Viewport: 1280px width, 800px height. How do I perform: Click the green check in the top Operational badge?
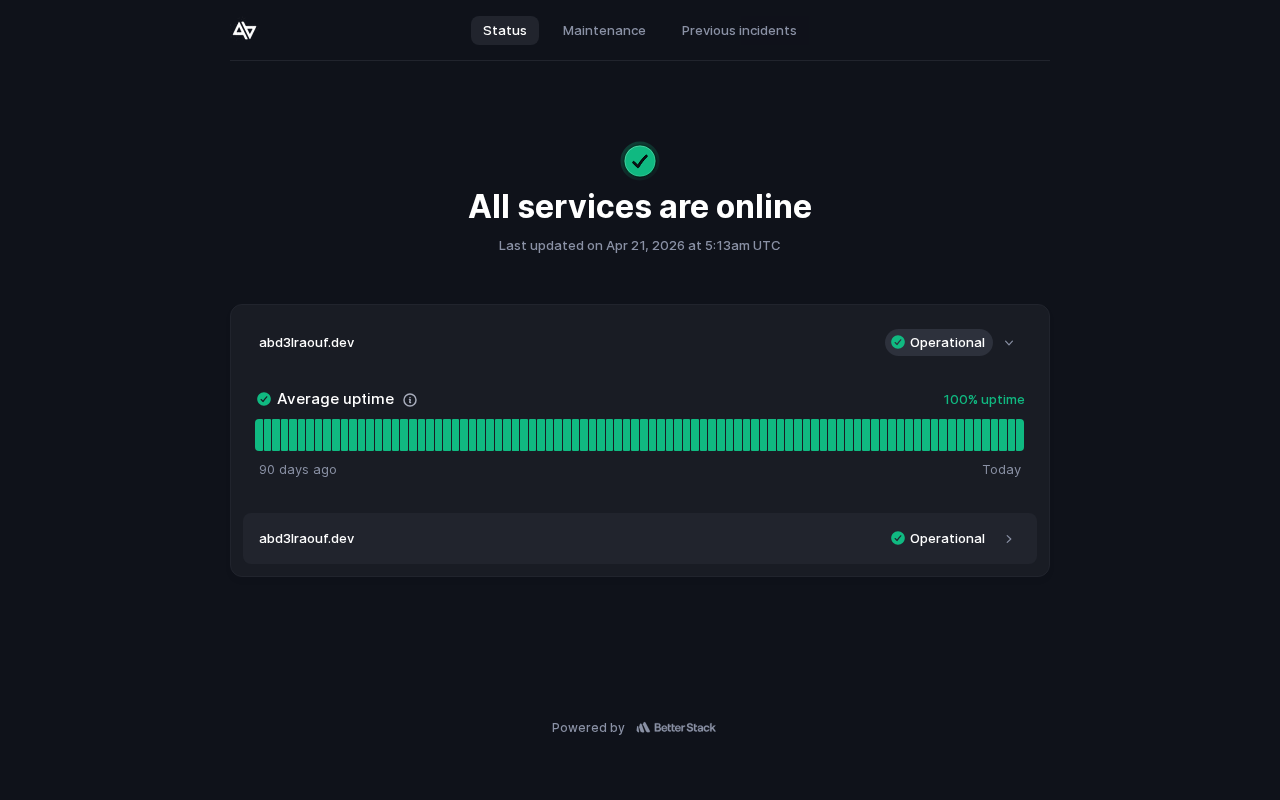[x=898, y=342]
